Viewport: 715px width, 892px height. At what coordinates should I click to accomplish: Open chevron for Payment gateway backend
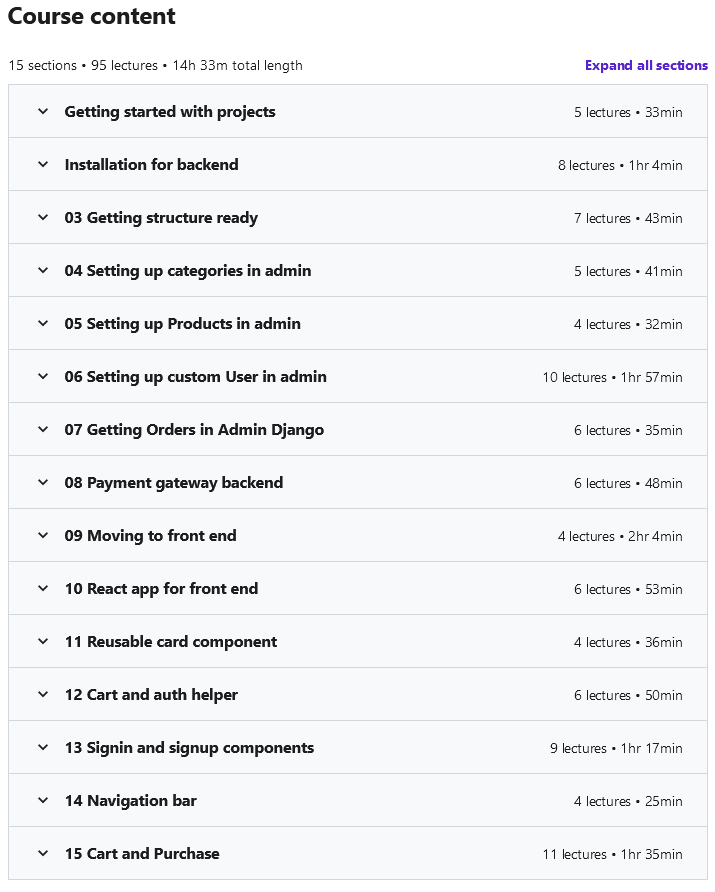click(43, 482)
